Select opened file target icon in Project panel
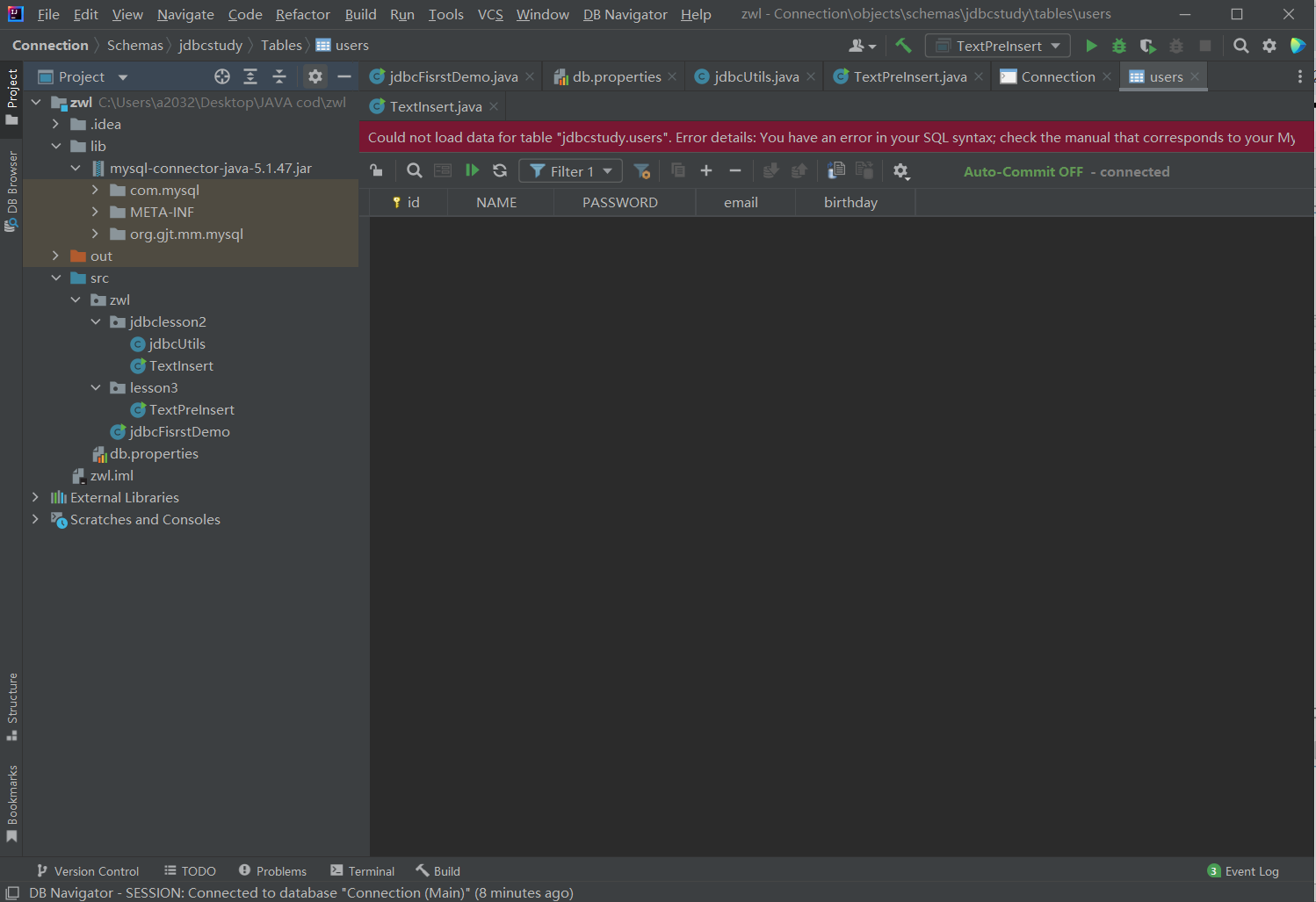Viewport: 1316px width, 902px height. click(222, 76)
